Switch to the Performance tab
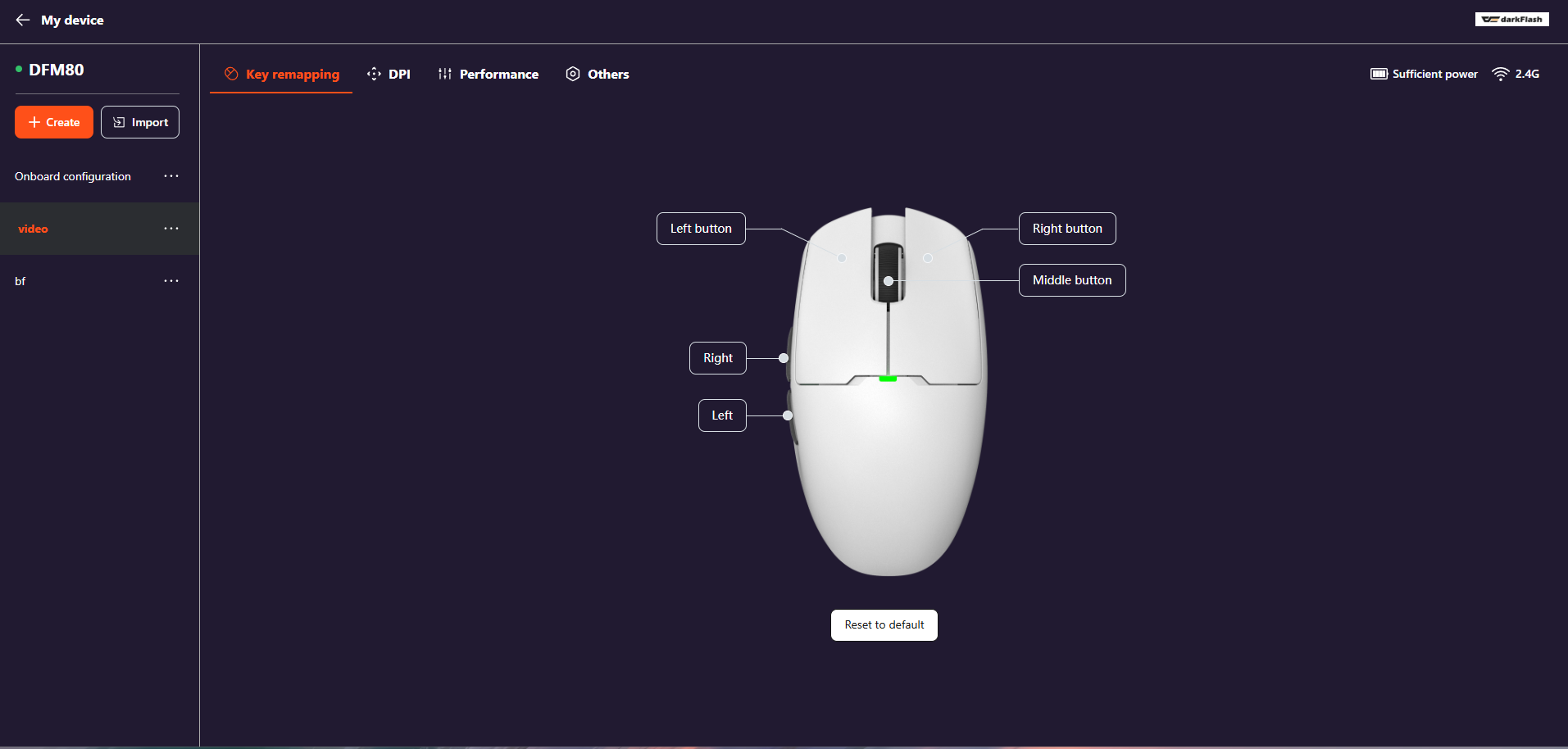 point(489,74)
